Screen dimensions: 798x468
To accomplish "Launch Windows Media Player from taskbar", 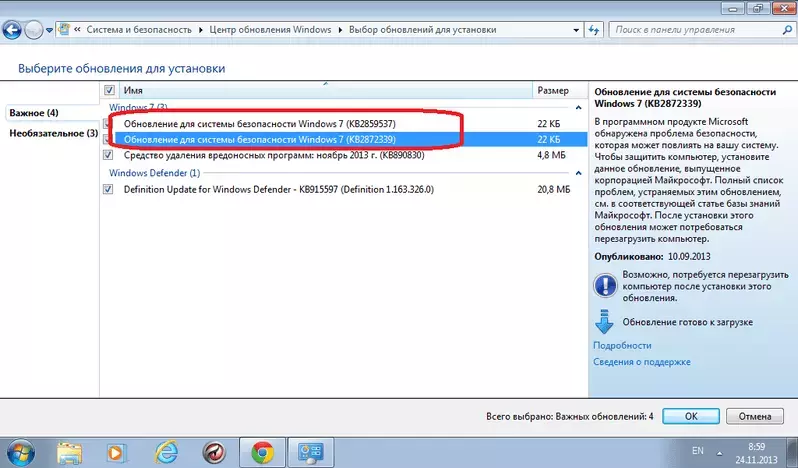I will click(116, 453).
